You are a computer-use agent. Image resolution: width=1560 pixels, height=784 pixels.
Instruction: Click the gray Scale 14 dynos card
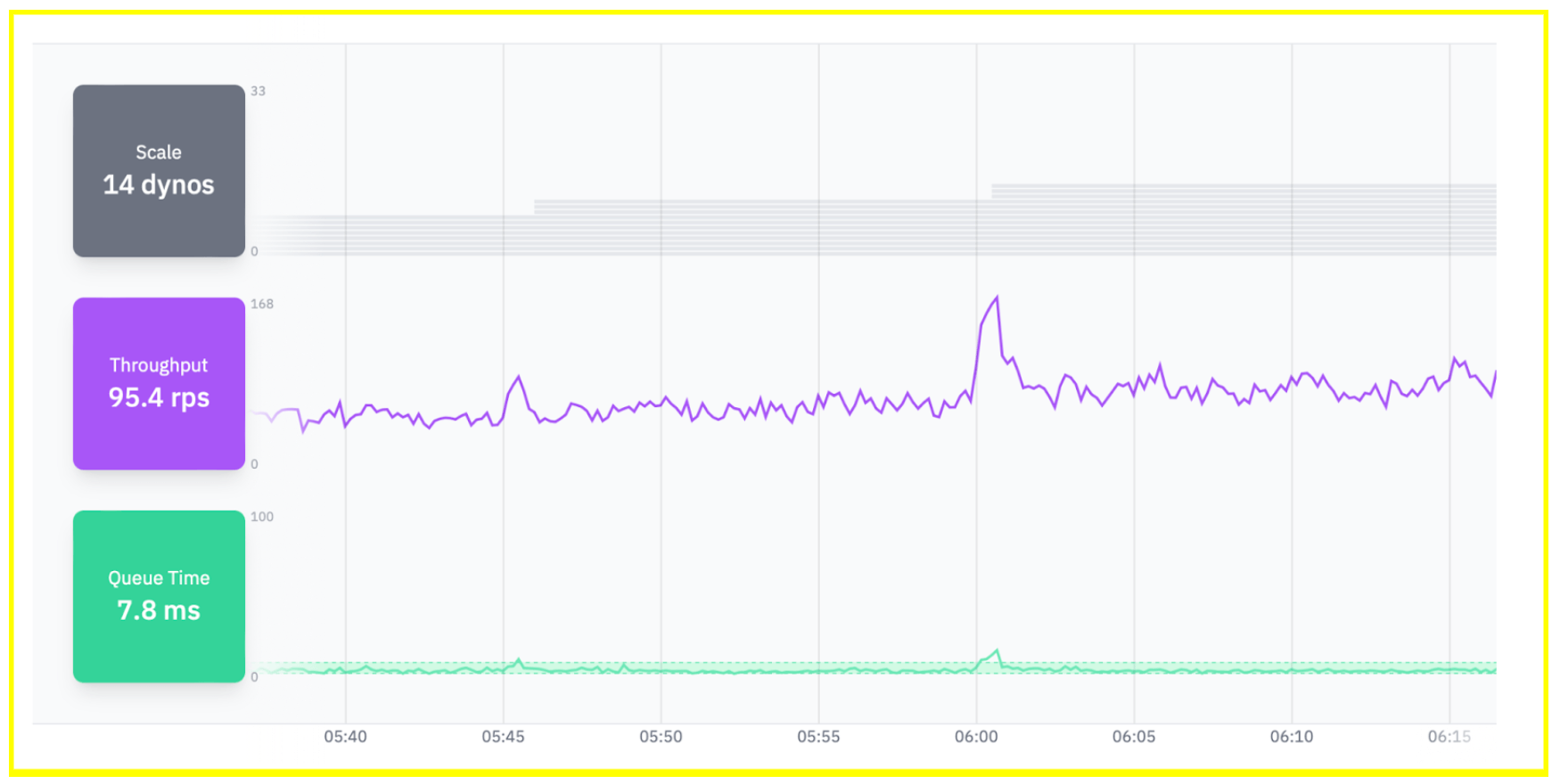159,171
